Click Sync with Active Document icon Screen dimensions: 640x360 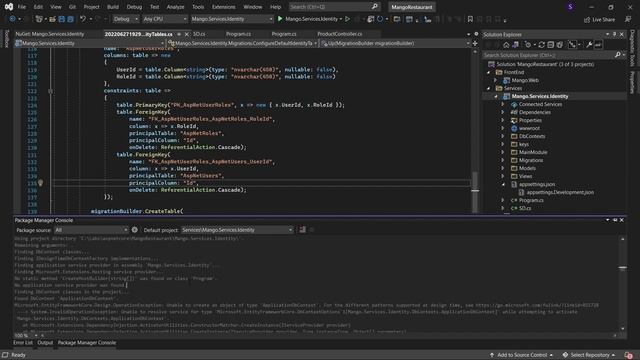(x=542, y=45)
